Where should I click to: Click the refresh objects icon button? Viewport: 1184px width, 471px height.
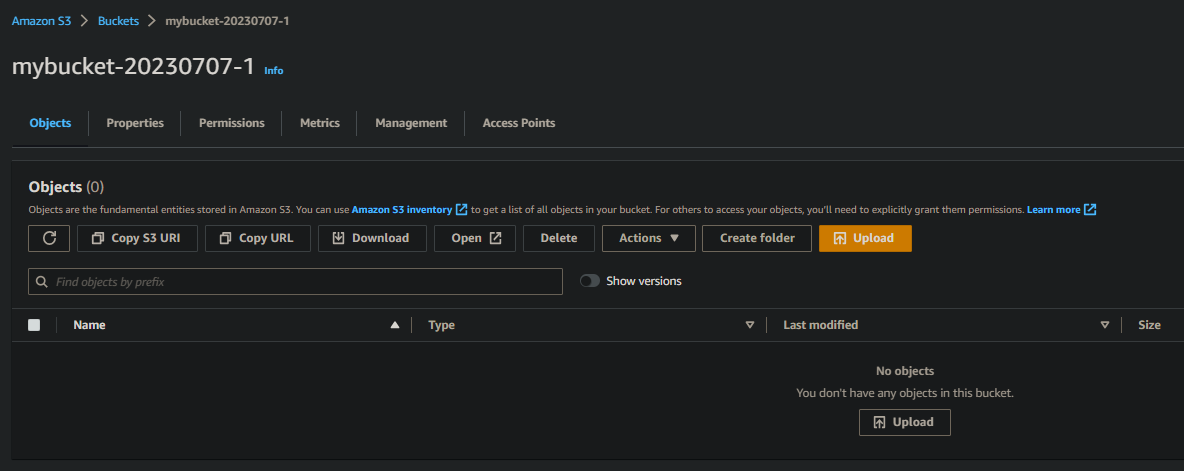point(49,238)
